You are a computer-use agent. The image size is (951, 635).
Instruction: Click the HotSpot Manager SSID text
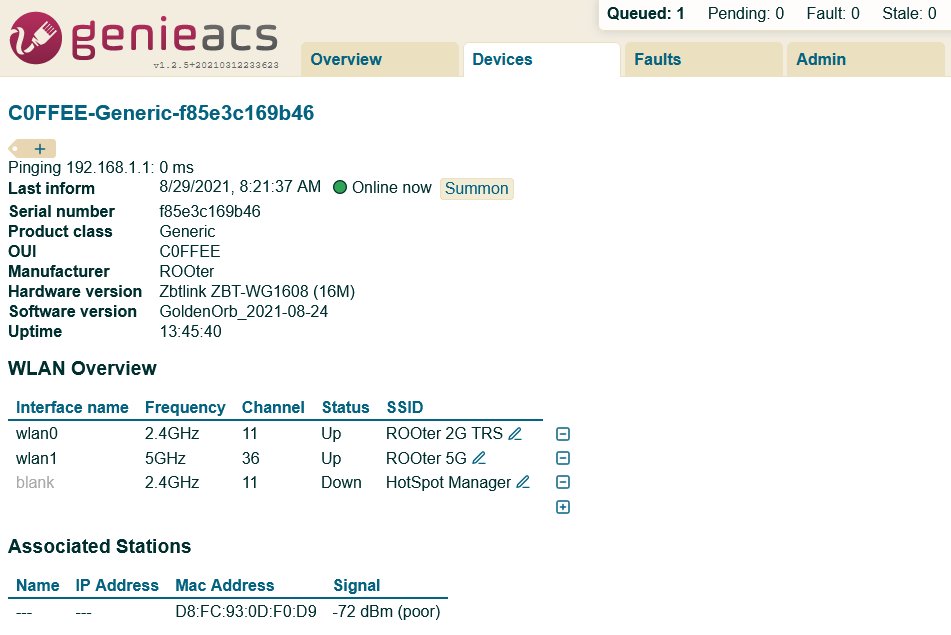coord(449,482)
